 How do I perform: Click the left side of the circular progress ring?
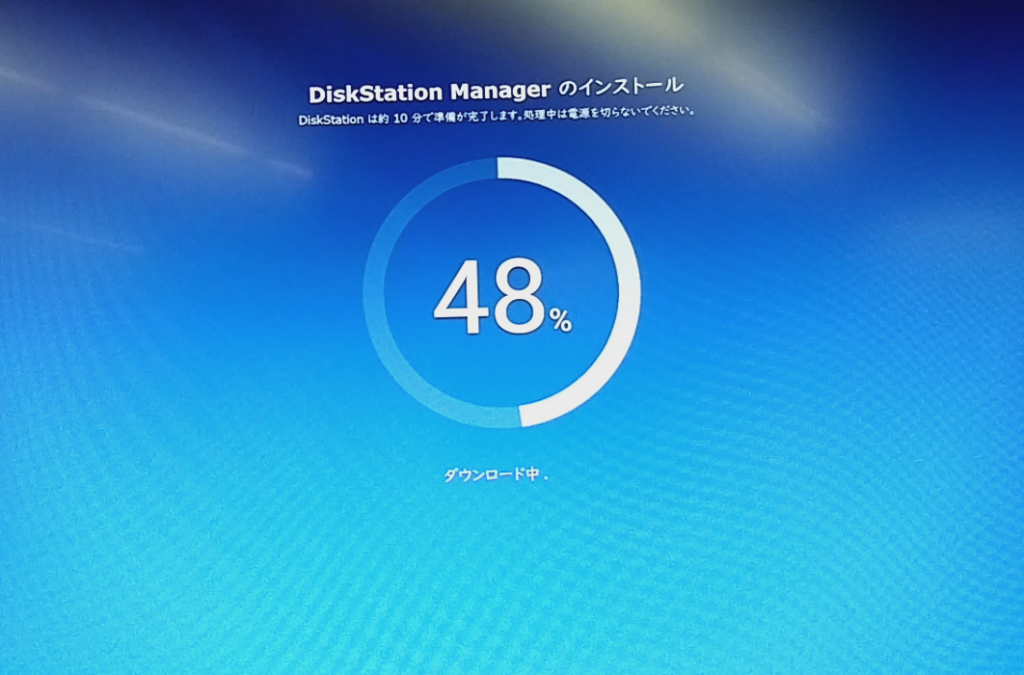point(373,292)
